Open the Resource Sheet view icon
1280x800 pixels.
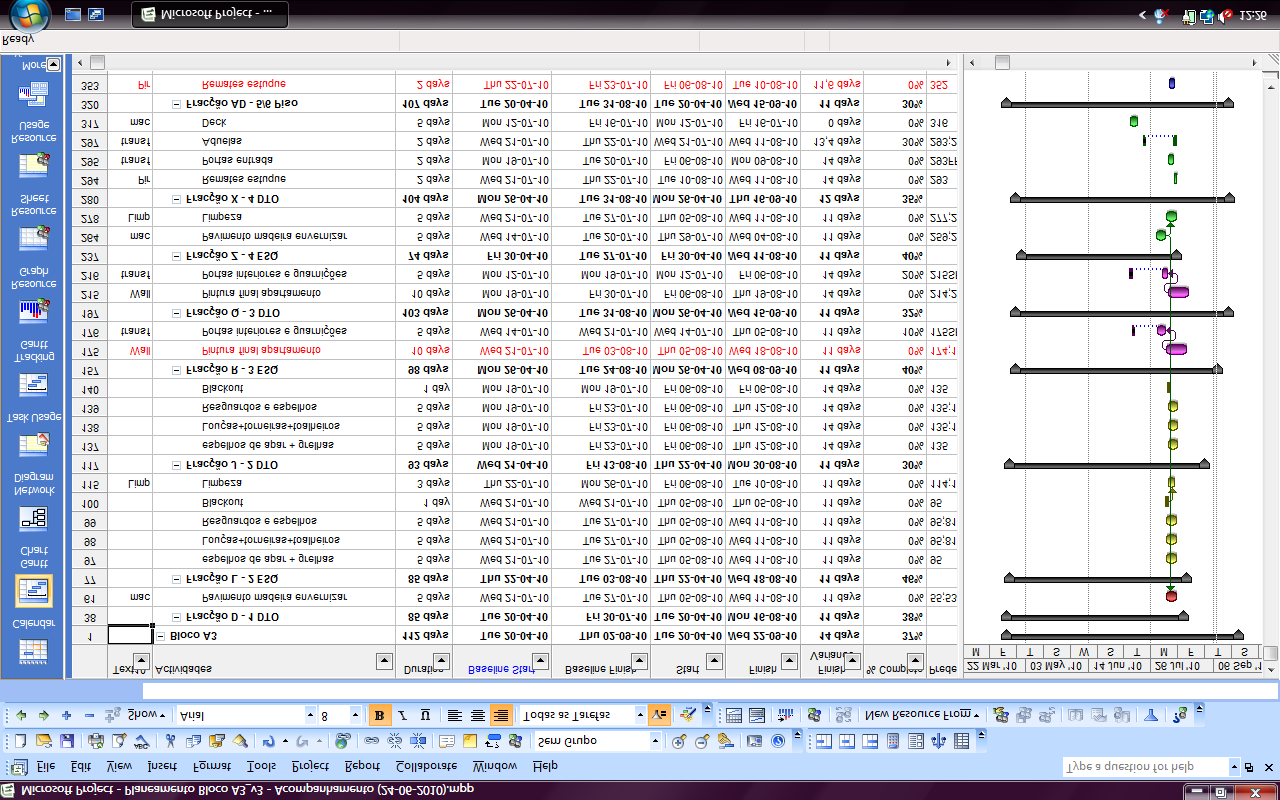[34, 238]
